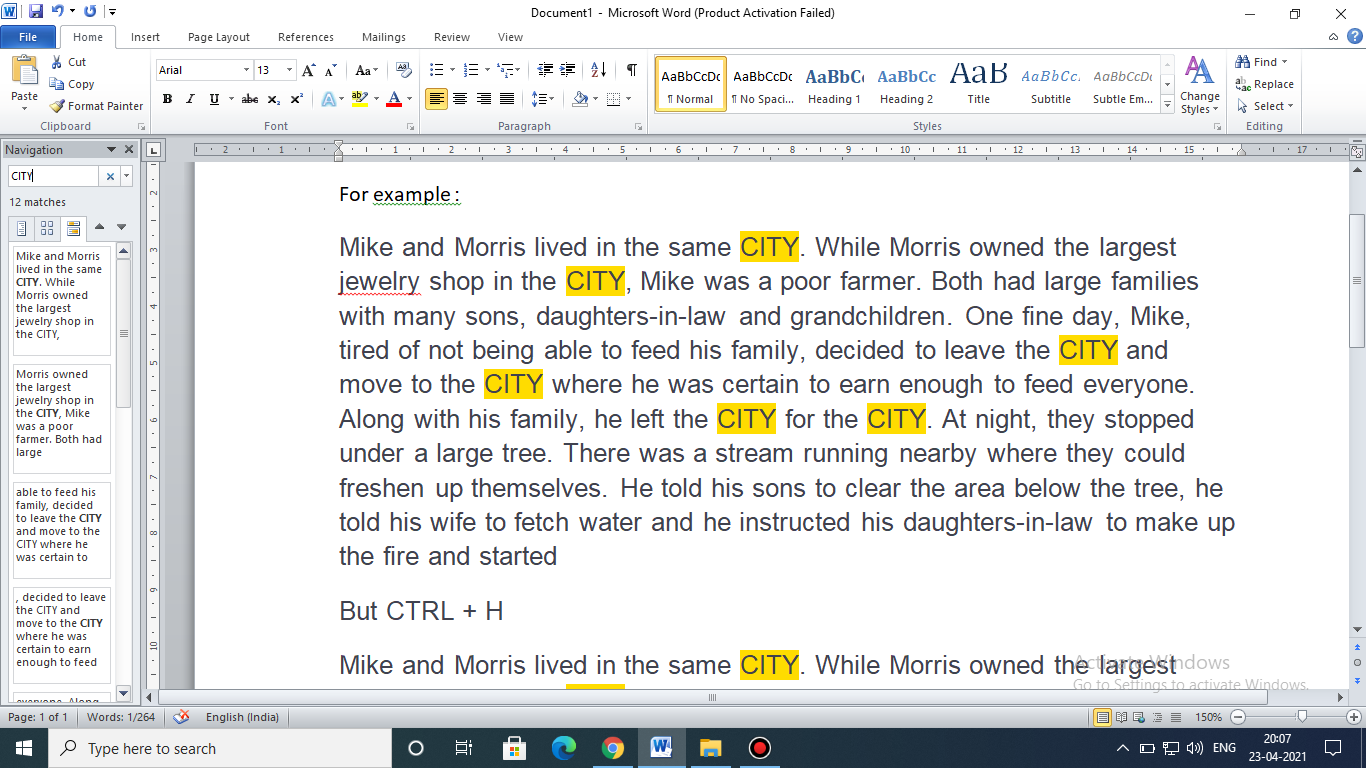Apply bullet list

[x=436, y=70]
